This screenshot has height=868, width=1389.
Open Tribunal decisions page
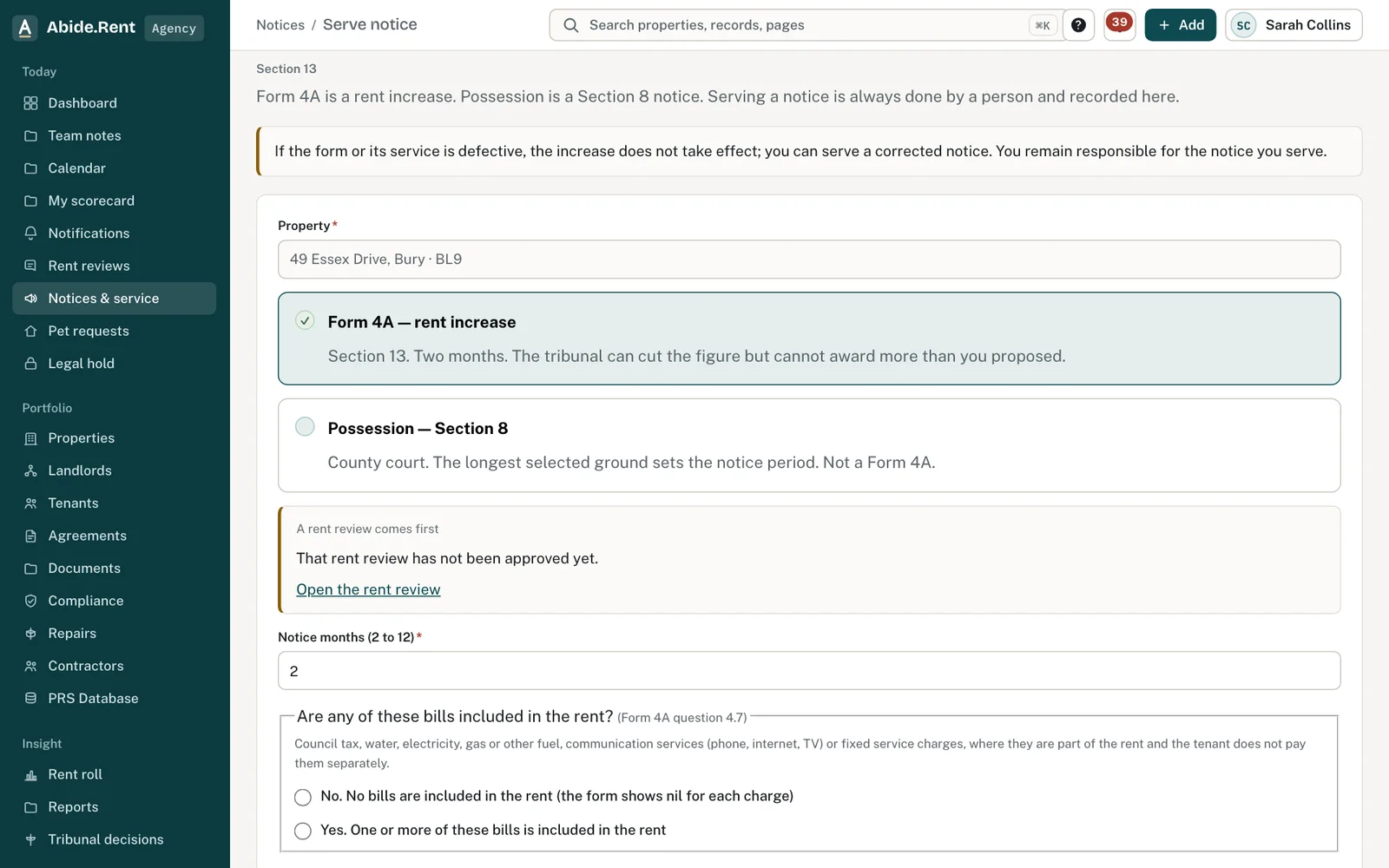[x=114, y=839]
